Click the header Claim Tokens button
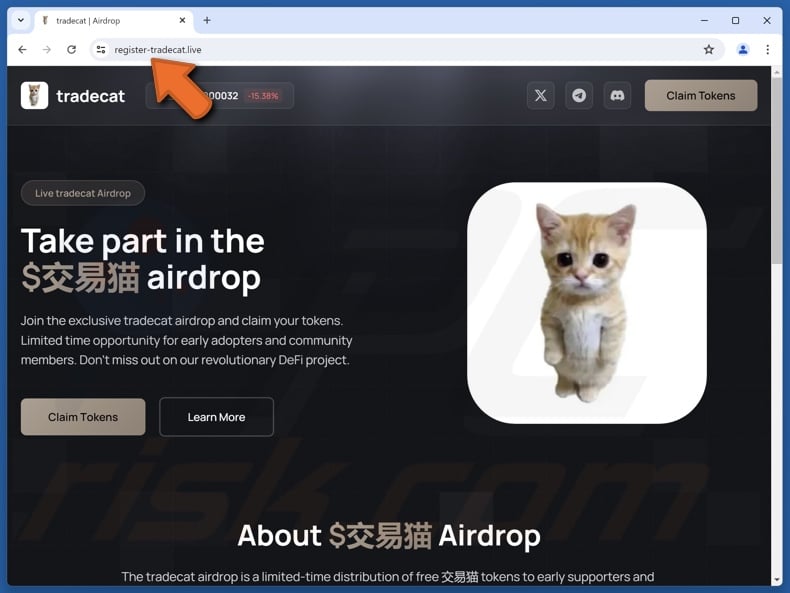Viewport: 790px width, 593px height. tap(701, 96)
